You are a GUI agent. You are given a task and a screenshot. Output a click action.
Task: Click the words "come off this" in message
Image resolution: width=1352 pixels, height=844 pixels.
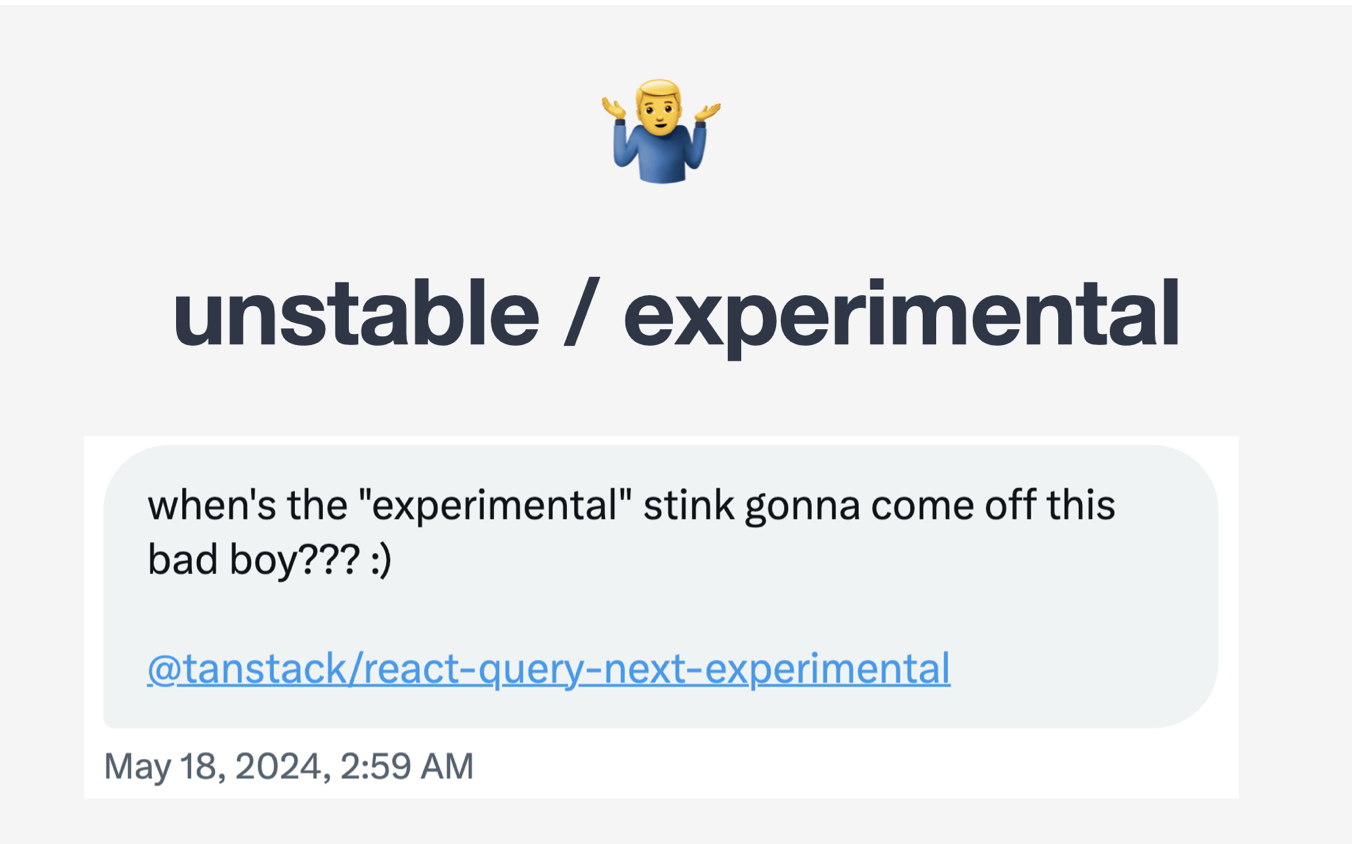tap(993, 505)
